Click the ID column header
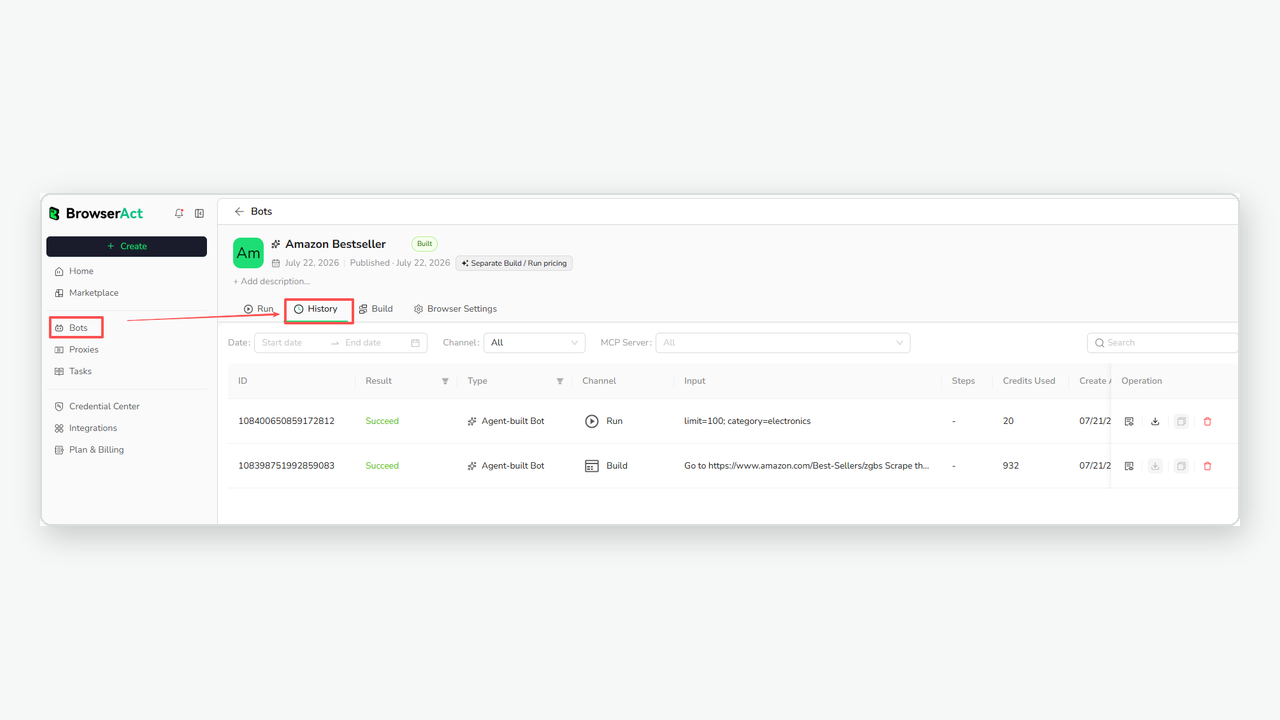 [x=243, y=381]
